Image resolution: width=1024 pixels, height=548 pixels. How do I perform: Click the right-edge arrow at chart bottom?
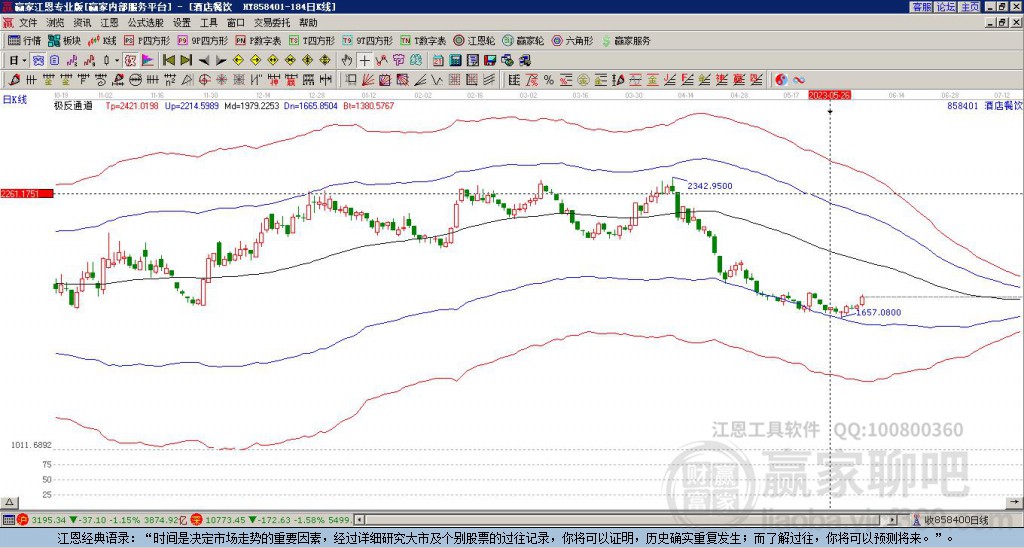(1014, 502)
